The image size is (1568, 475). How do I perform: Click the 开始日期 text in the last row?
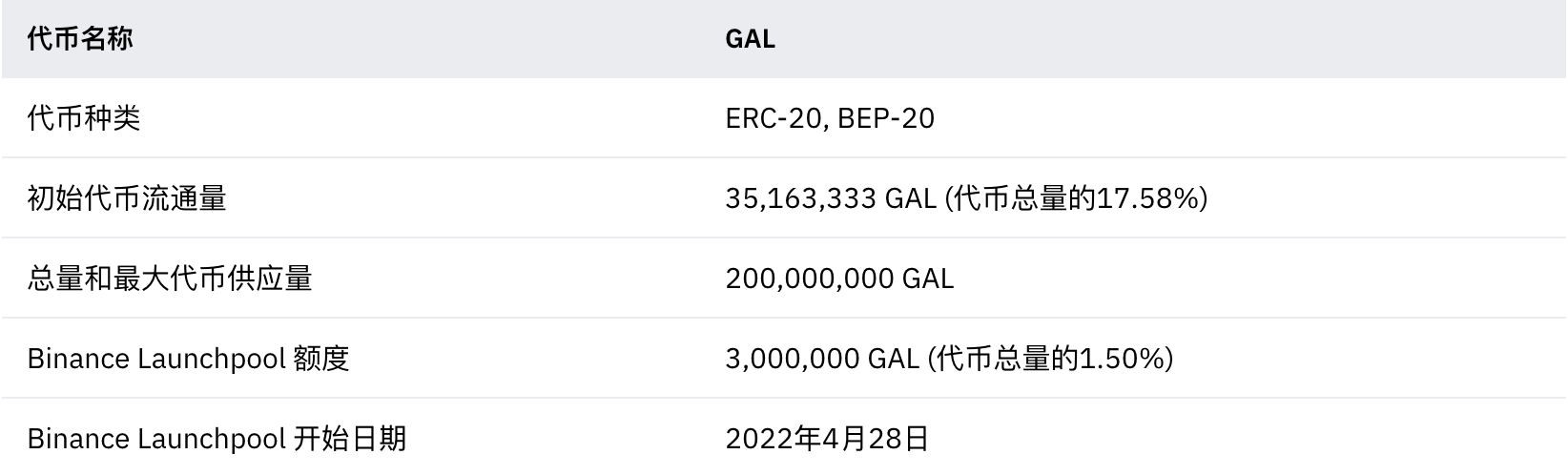[350, 439]
